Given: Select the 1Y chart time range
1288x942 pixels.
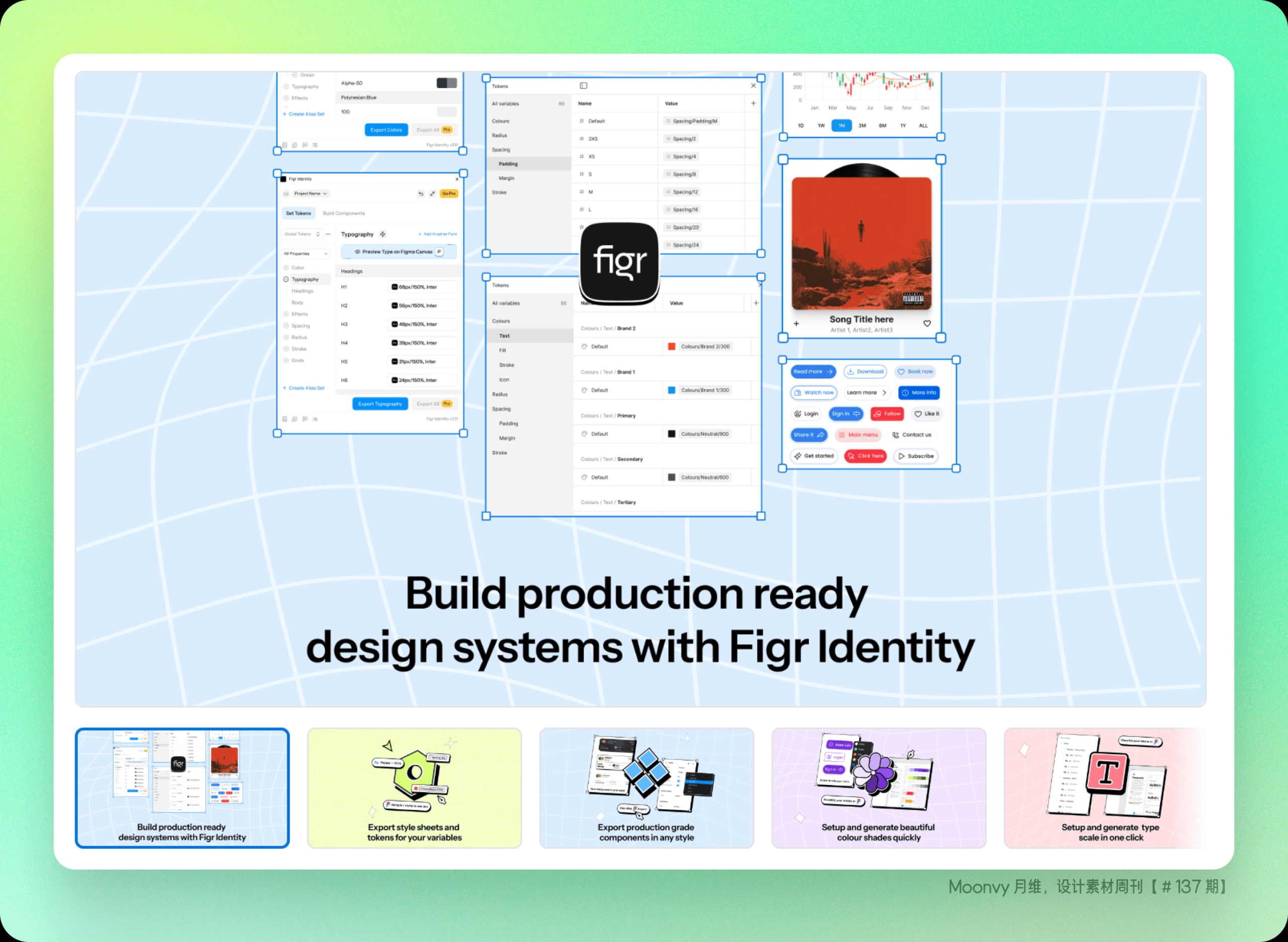Looking at the screenshot, I should pos(903,125).
